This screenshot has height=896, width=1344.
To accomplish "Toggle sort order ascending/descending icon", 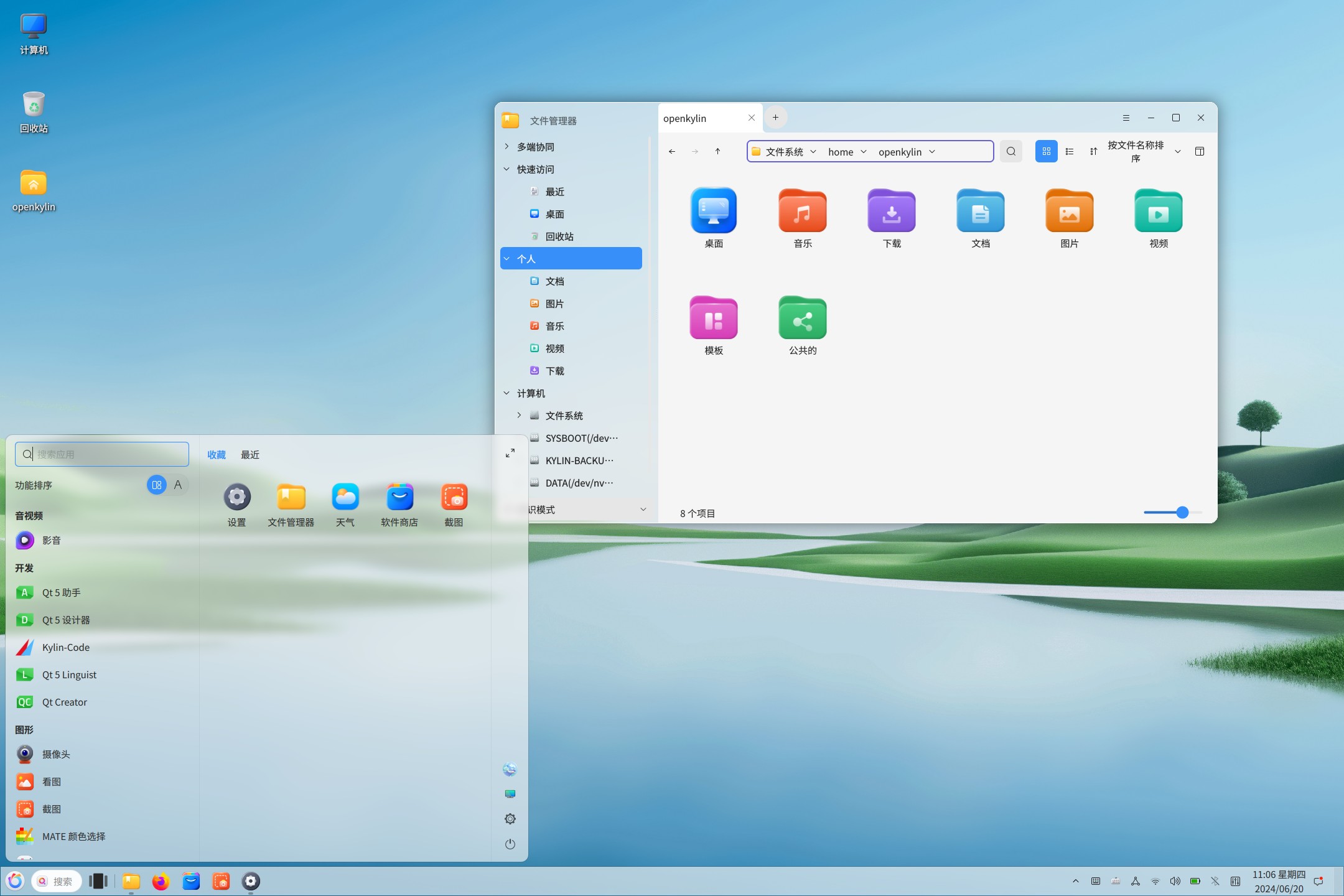I will click(1093, 151).
